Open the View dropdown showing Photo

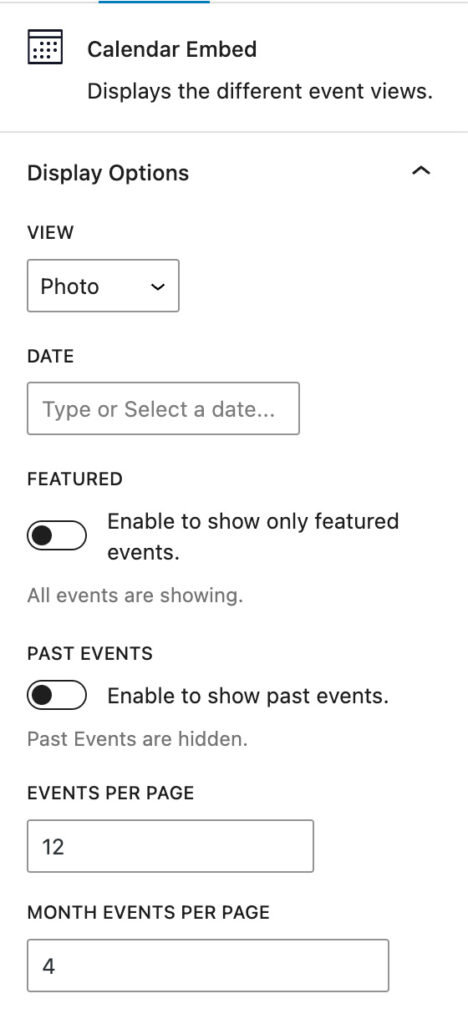pyautogui.click(x=103, y=286)
